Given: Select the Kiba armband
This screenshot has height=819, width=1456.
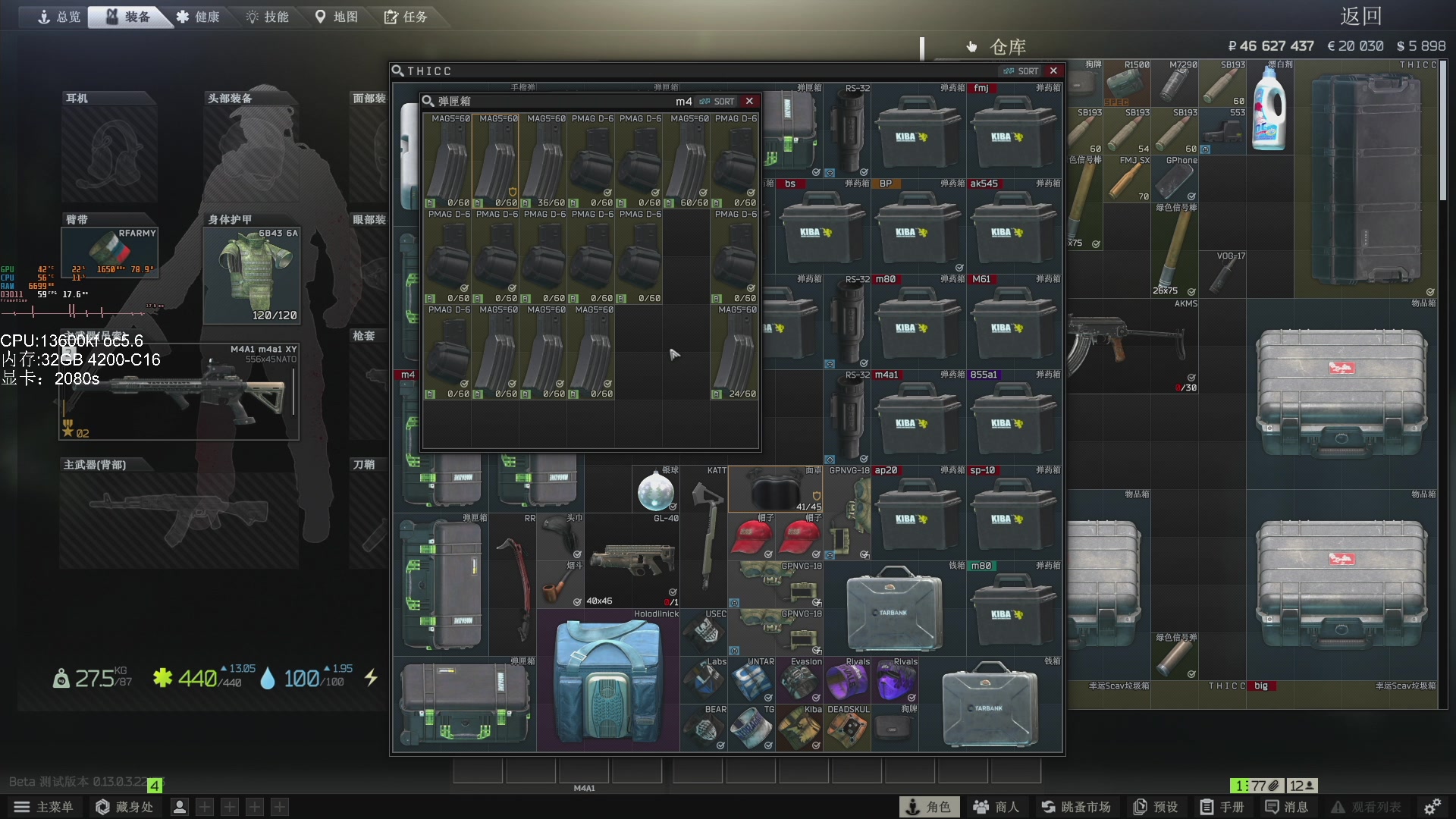Looking at the screenshot, I should coord(800,728).
